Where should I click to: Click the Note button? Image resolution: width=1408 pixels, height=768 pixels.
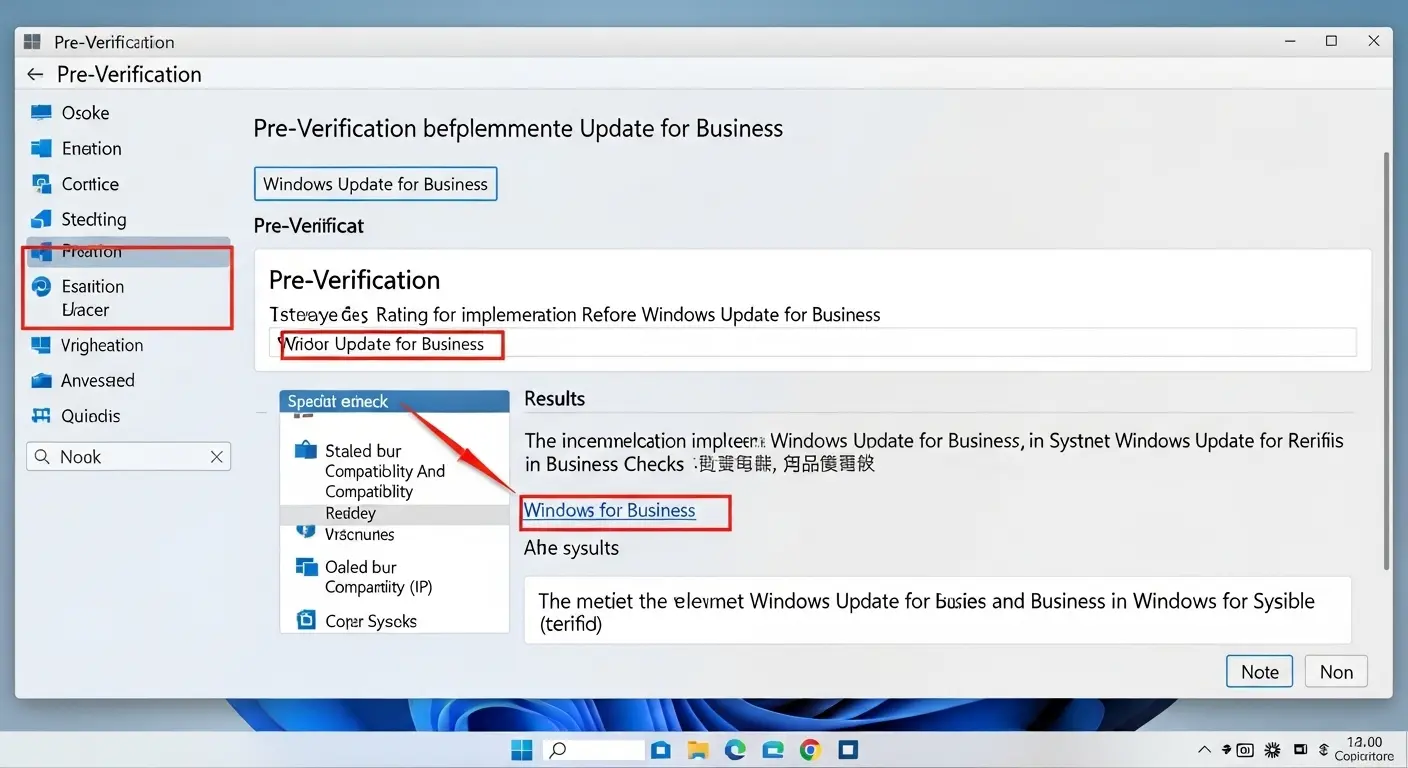coord(1259,672)
